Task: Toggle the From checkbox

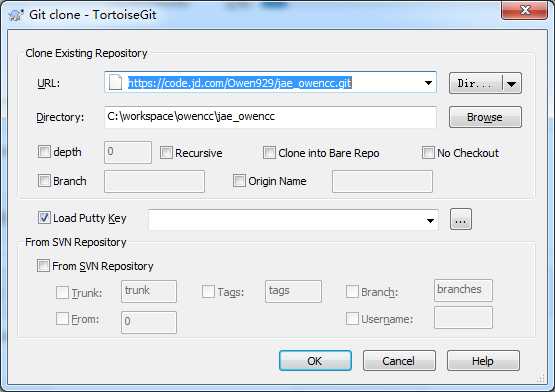Action: tap(62, 319)
